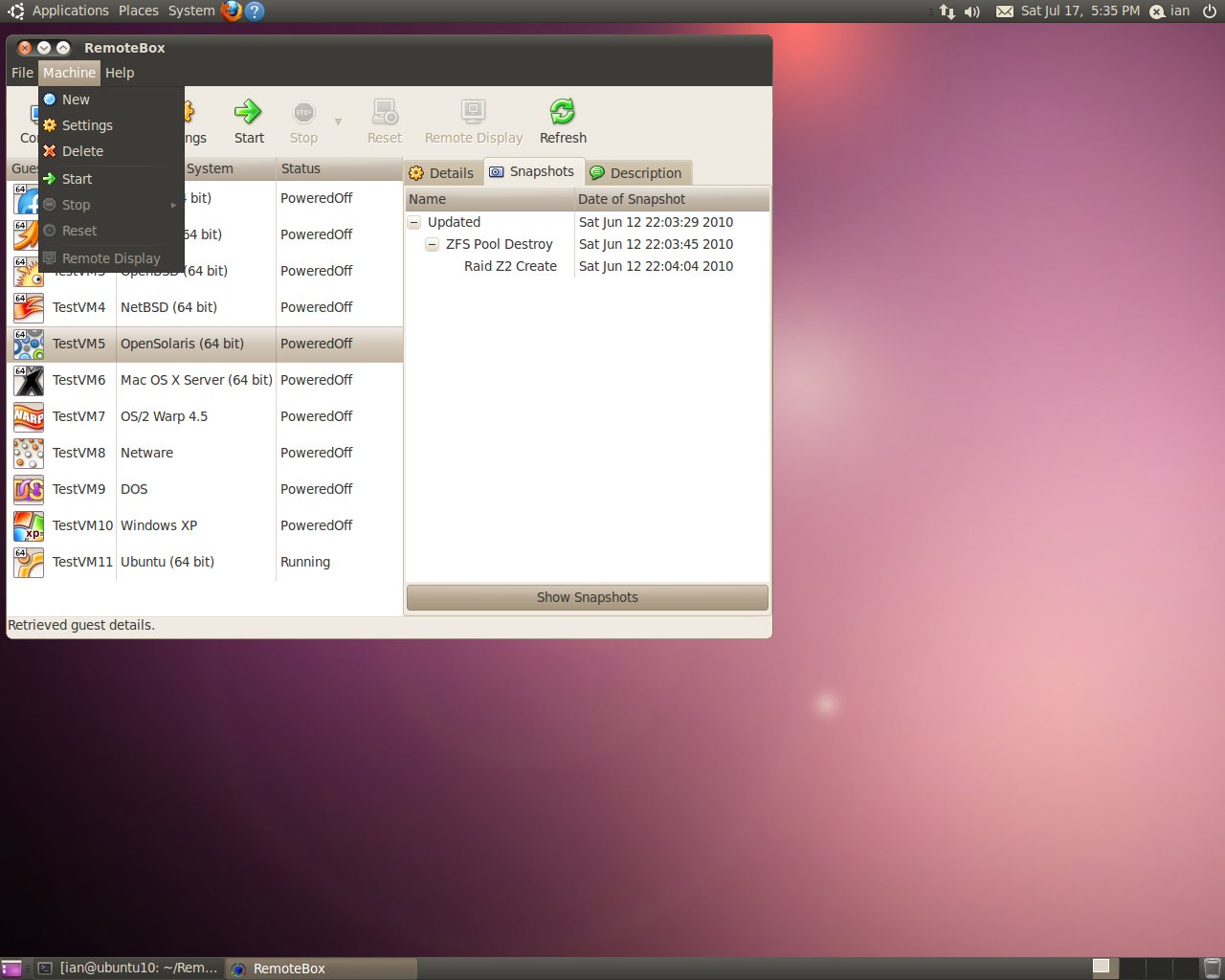The image size is (1225, 980).
Task: Click the Remote Display toolbar icon
Action: (474, 112)
